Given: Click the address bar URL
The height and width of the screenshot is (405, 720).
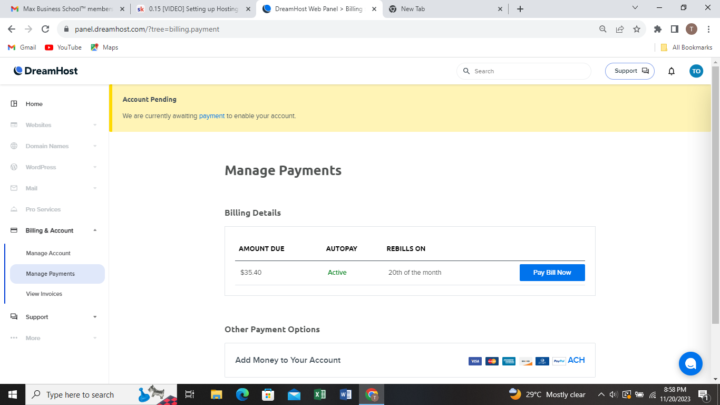Looking at the screenshot, I should pos(147,29).
